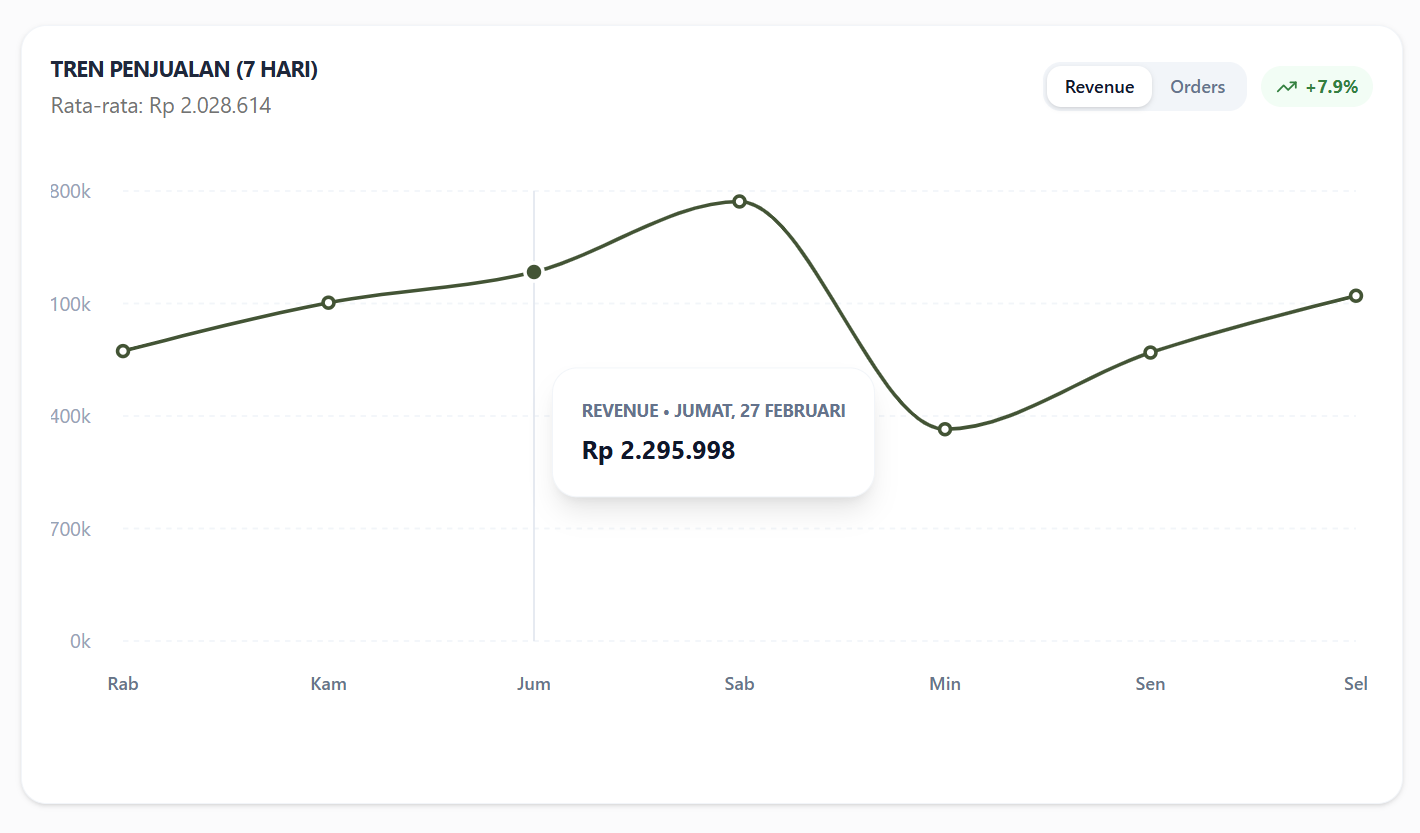Click the Jumat, 27 Februari tooltip header
Screen dimensions: 1420x833
click(713, 411)
